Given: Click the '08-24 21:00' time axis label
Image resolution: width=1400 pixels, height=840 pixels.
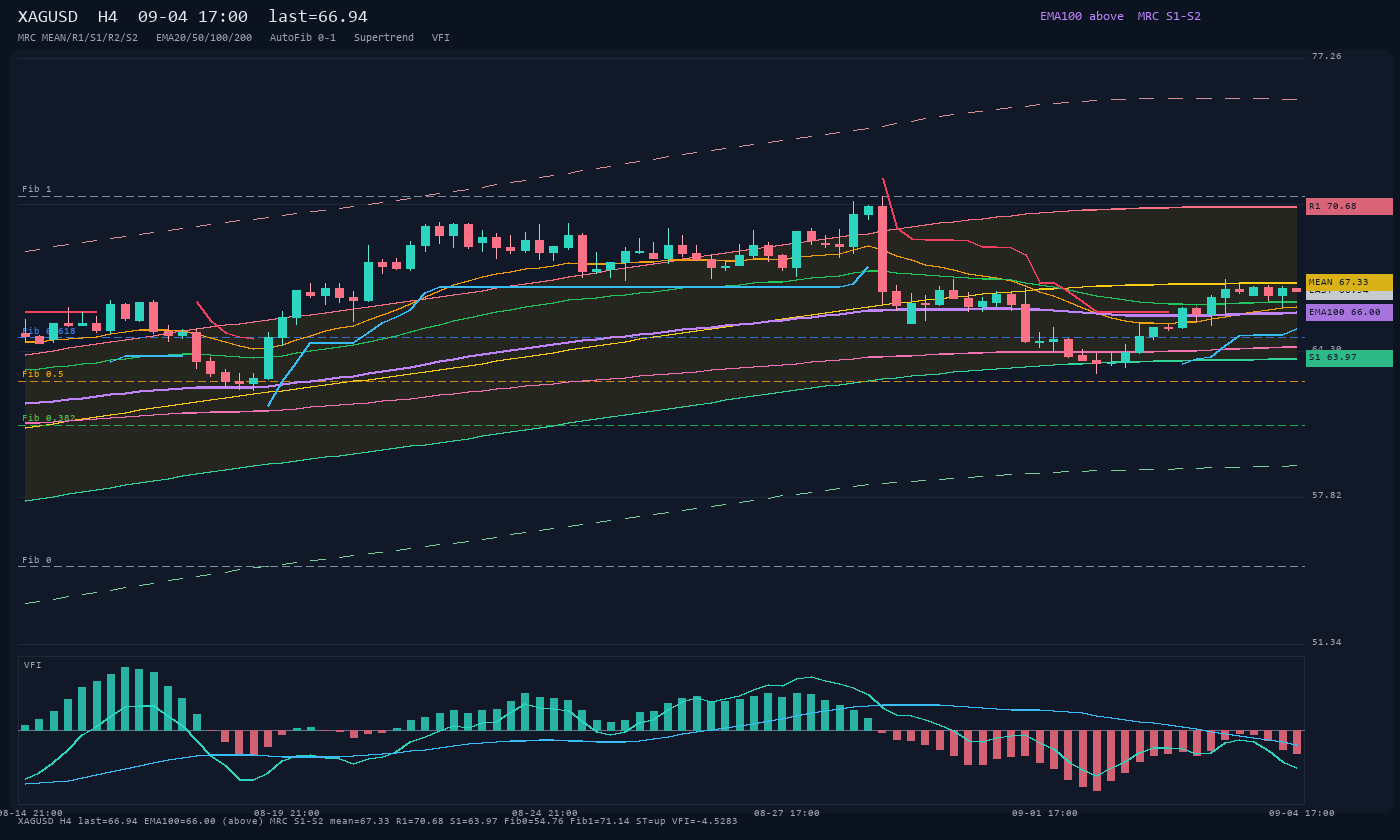Looking at the screenshot, I should pyautogui.click(x=544, y=813).
